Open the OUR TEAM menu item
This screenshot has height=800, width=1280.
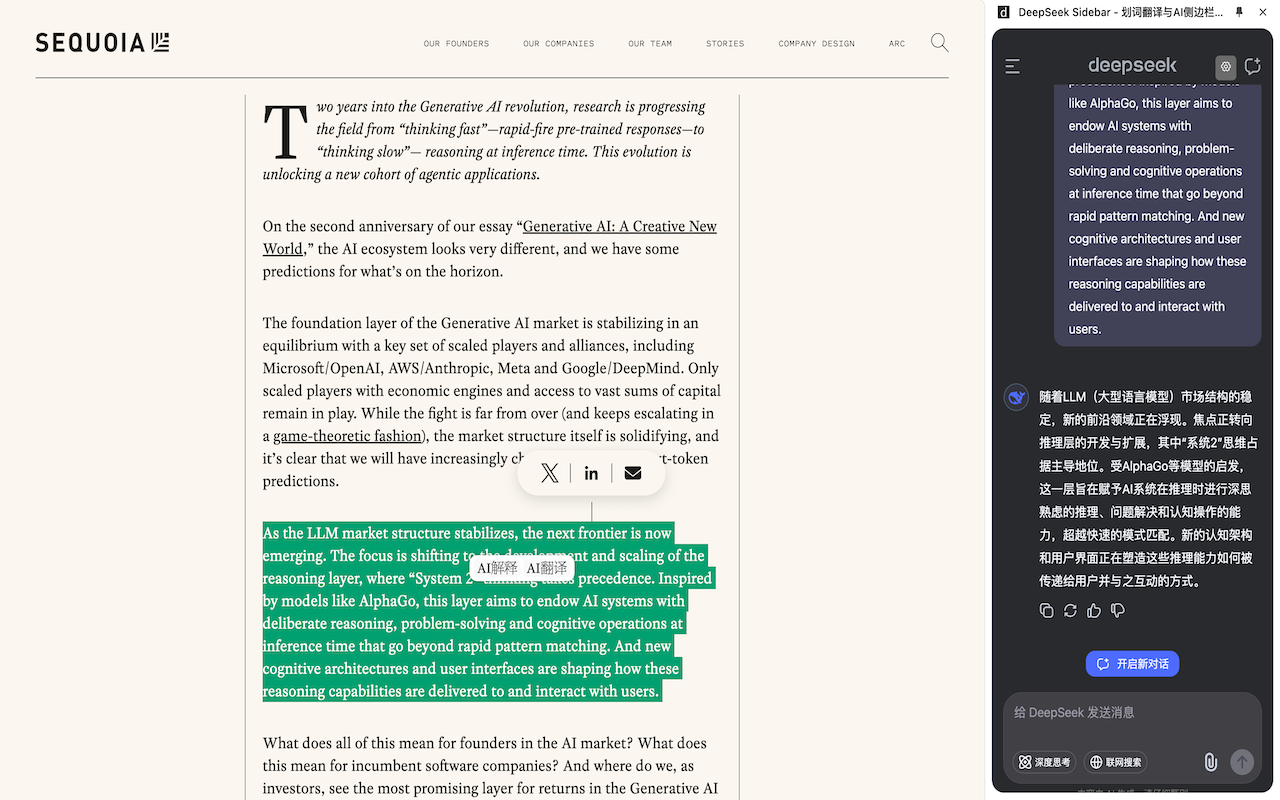click(650, 44)
